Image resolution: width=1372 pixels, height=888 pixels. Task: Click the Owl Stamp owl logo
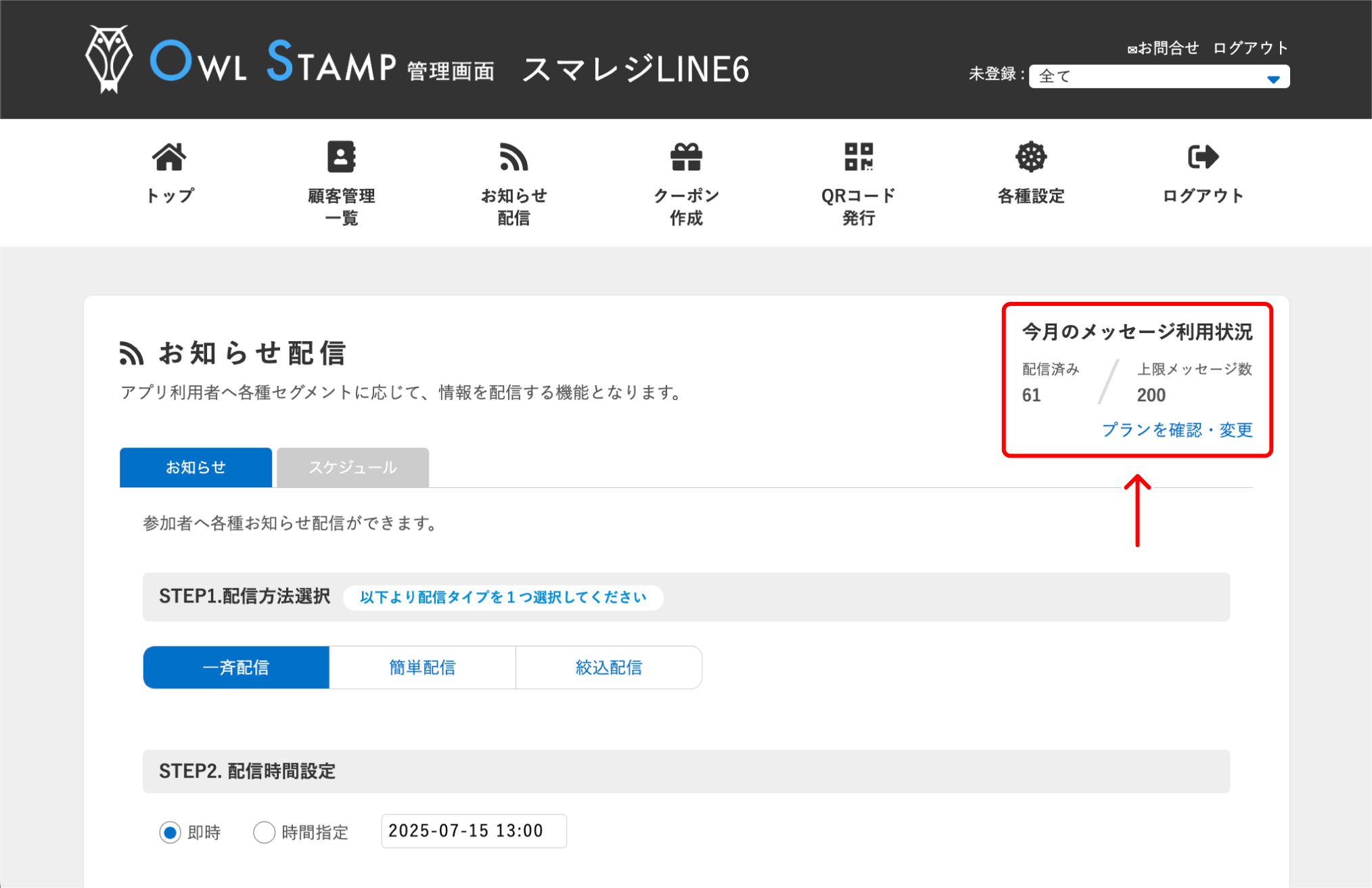tap(108, 60)
